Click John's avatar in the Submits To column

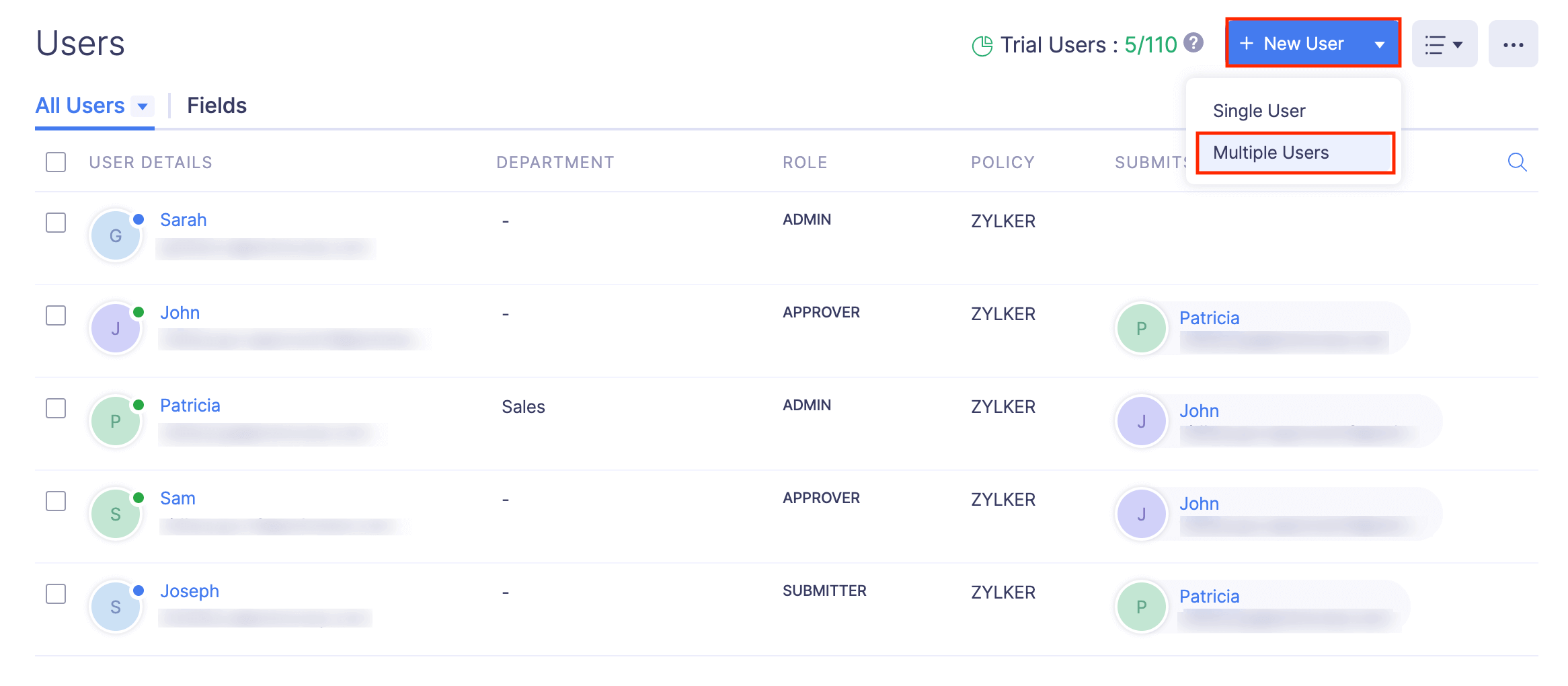click(x=1141, y=420)
